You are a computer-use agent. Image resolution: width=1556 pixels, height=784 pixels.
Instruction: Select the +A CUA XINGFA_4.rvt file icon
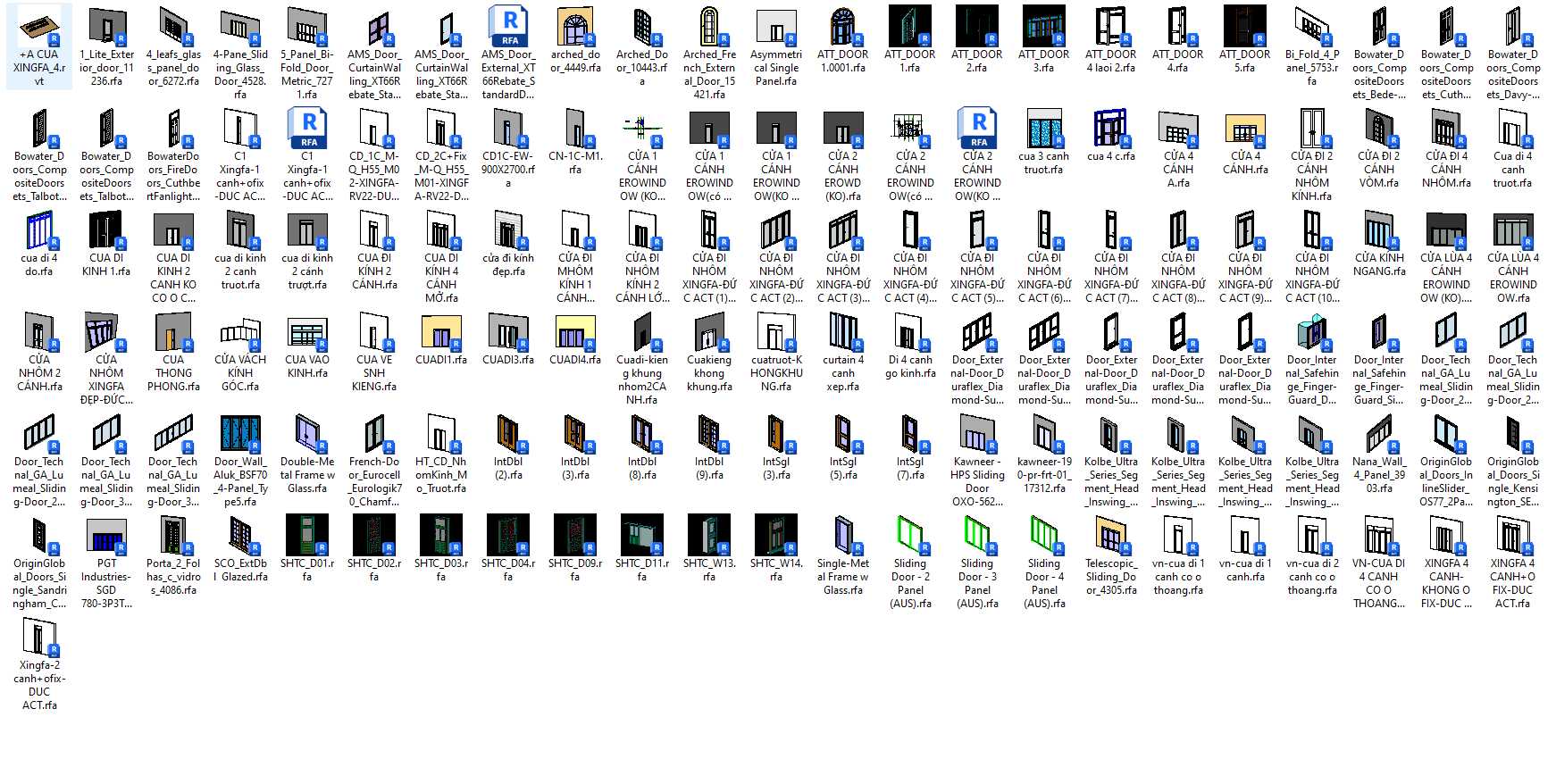click(39, 26)
